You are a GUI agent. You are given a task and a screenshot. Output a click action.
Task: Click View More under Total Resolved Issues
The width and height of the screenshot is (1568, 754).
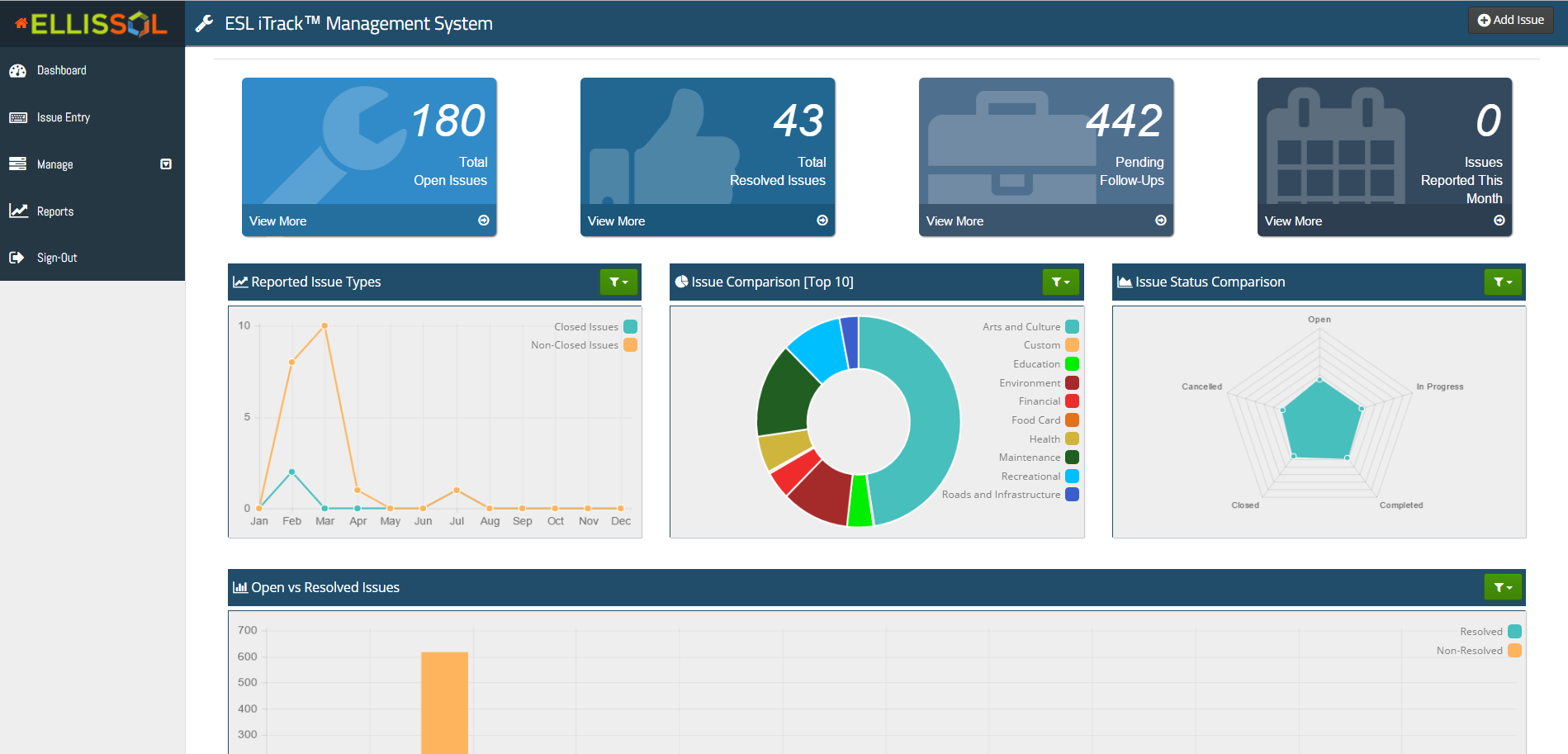pyautogui.click(x=616, y=221)
